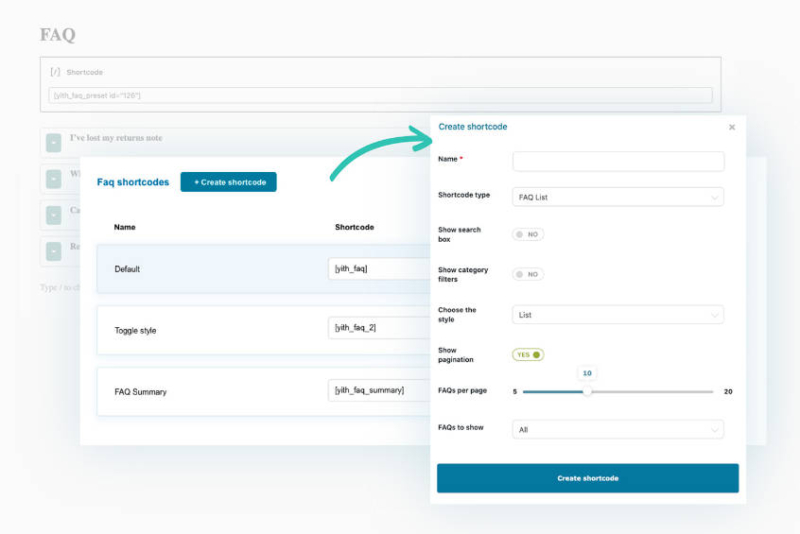Viewport: 800px width, 534px height.
Task: Click the slider value bubble showing 10
Action: click(587, 373)
